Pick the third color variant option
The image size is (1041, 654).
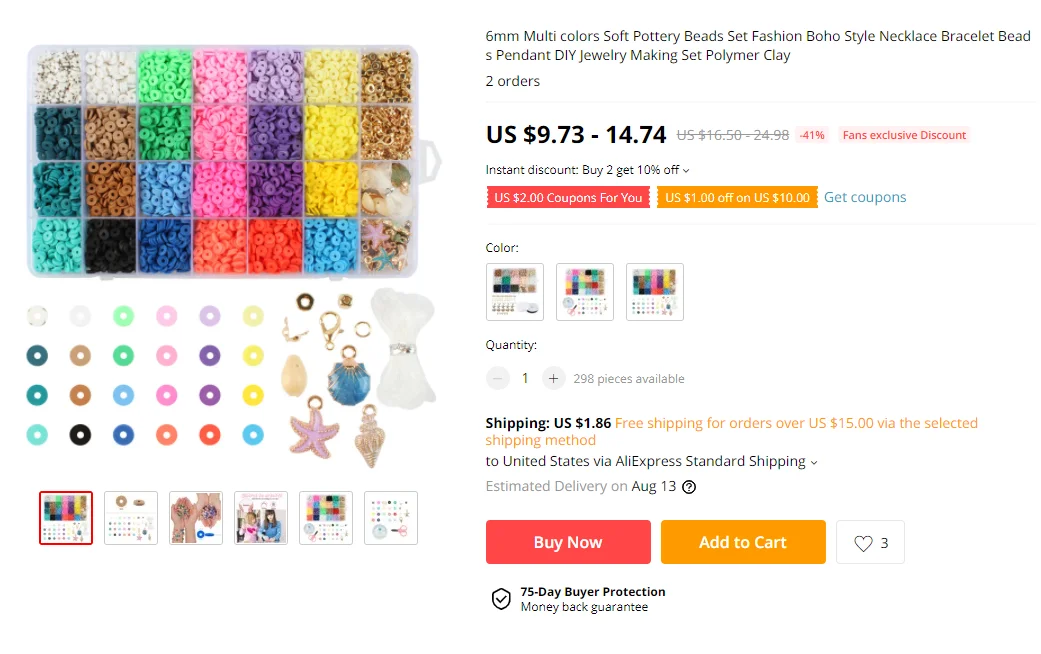655,292
